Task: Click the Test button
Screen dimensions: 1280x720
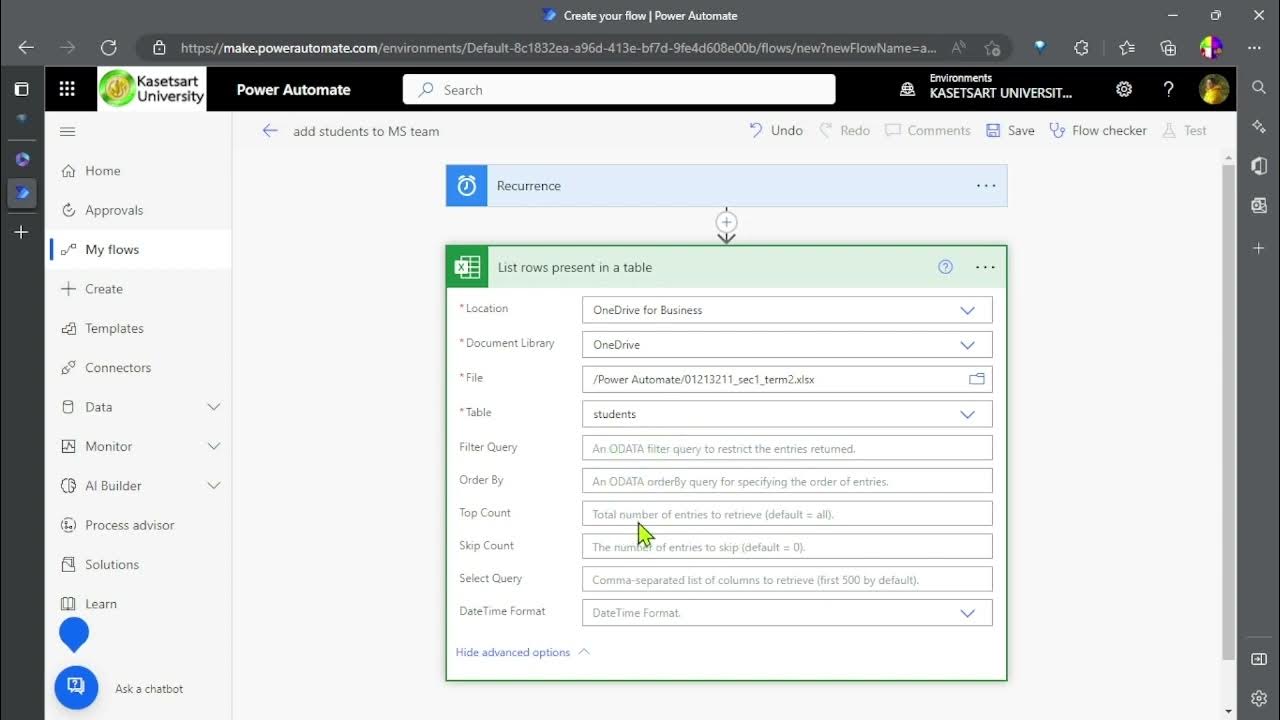Action: 1184,130
